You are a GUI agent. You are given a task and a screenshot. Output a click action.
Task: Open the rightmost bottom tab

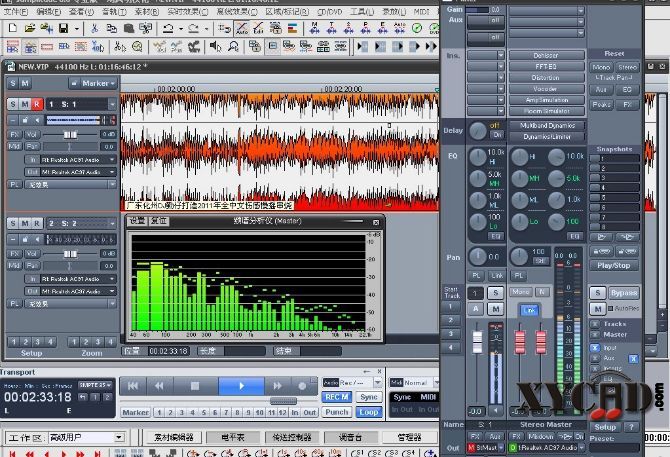pyautogui.click(x=409, y=437)
